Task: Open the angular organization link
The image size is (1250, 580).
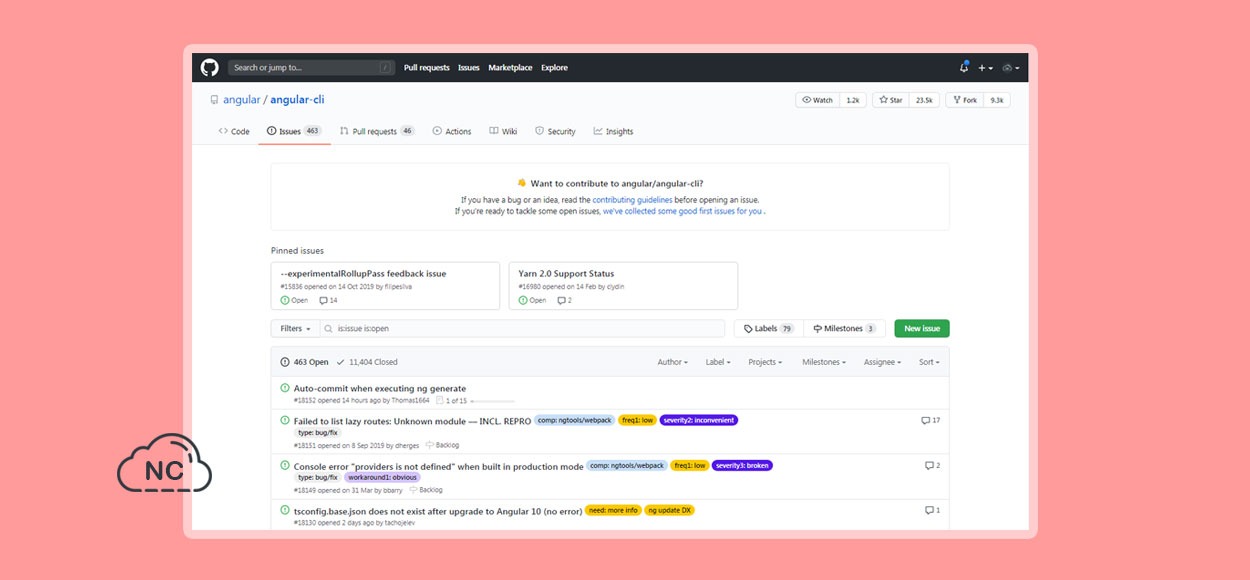Action: click(x=241, y=100)
